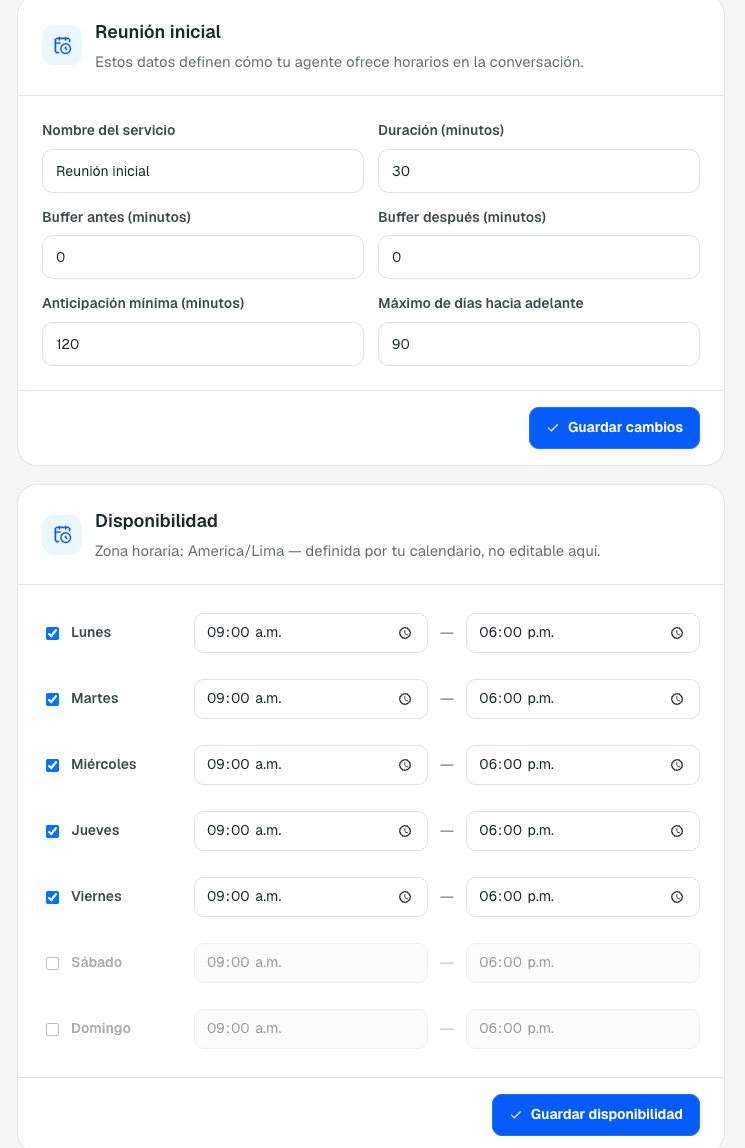Click the Anticipación mínima (minutos) label
The width and height of the screenshot is (745, 1148).
pos(143,303)
